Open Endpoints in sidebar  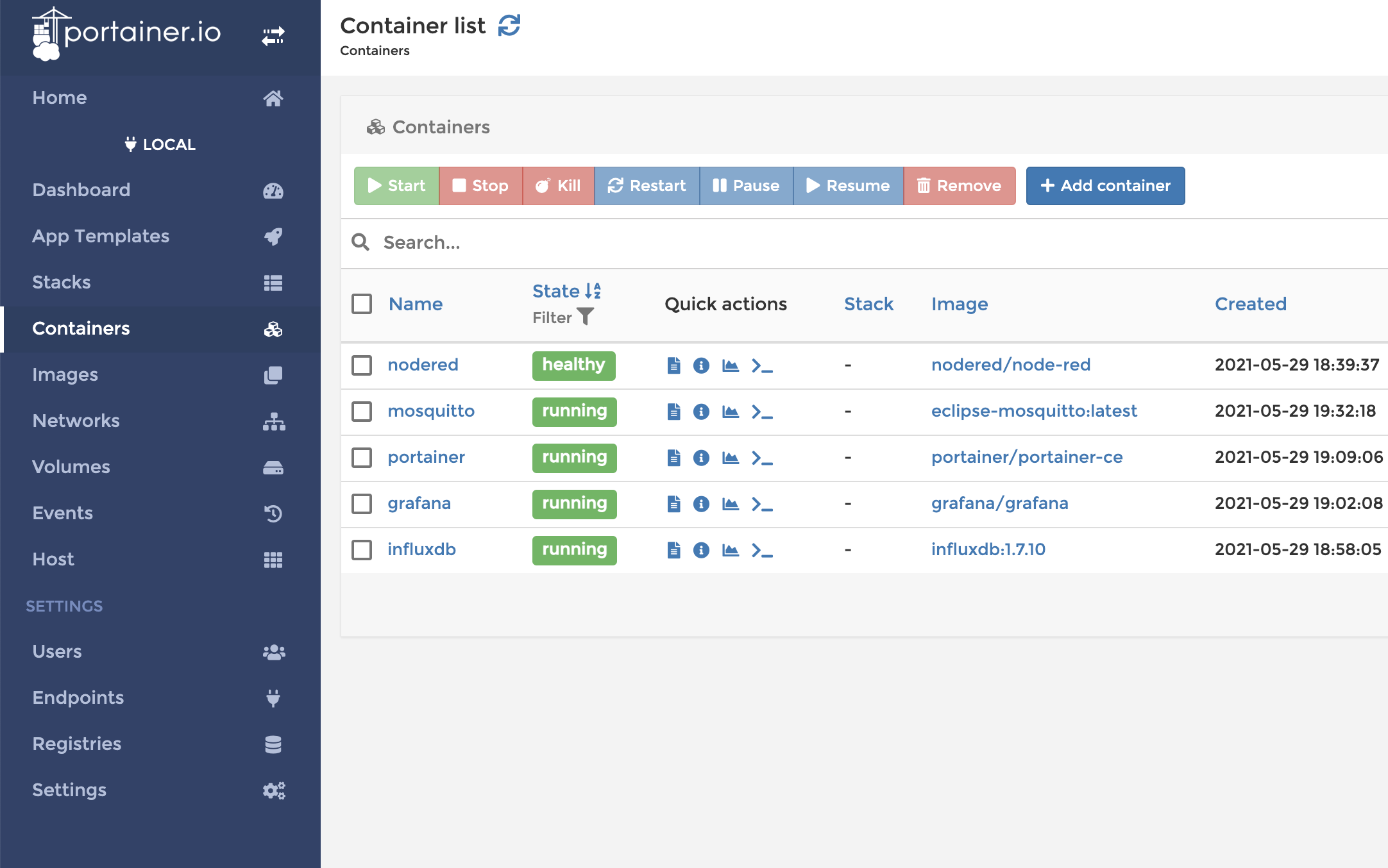pyautogui.click(x=160, y=697)
